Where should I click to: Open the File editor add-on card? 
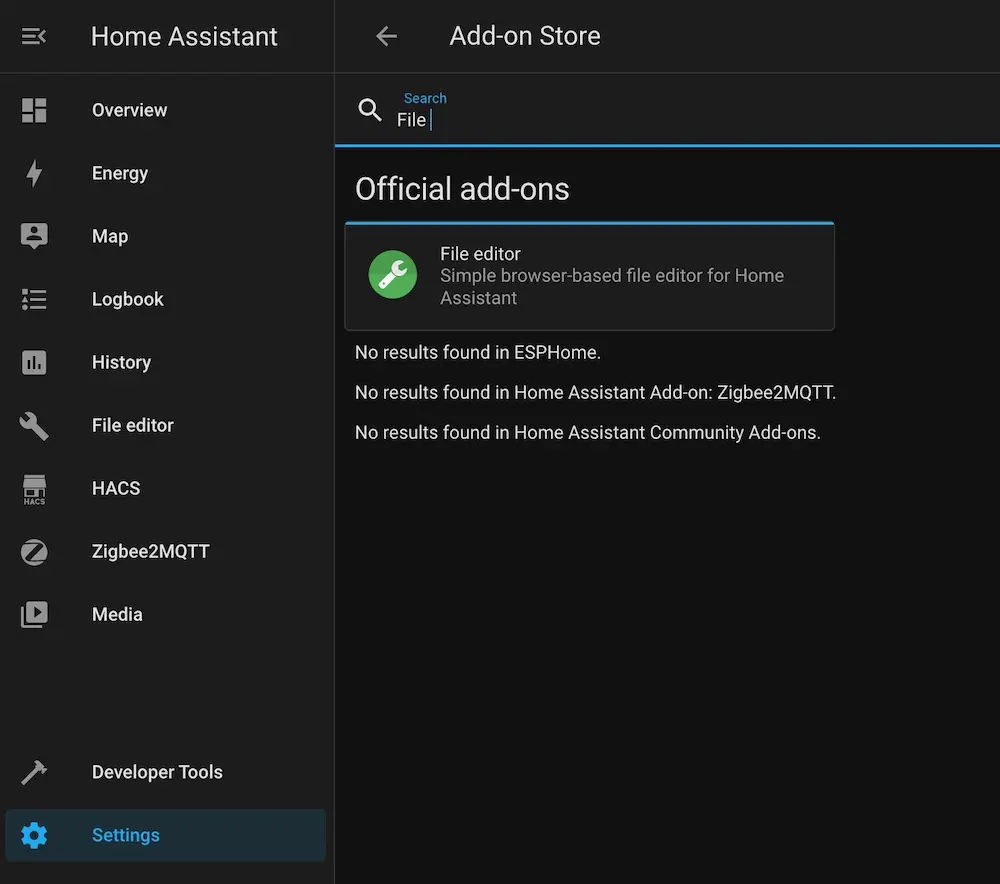[611, 276]
